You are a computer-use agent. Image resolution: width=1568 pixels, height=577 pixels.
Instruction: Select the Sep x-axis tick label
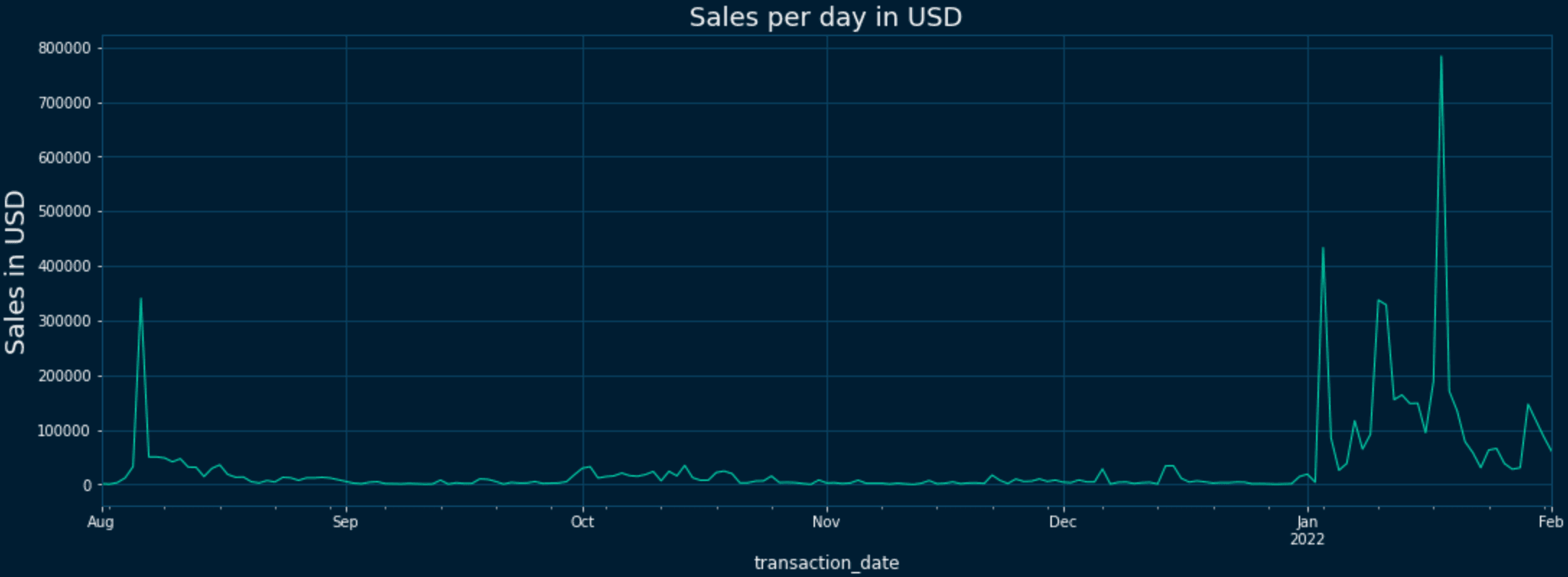click(345, 522)
